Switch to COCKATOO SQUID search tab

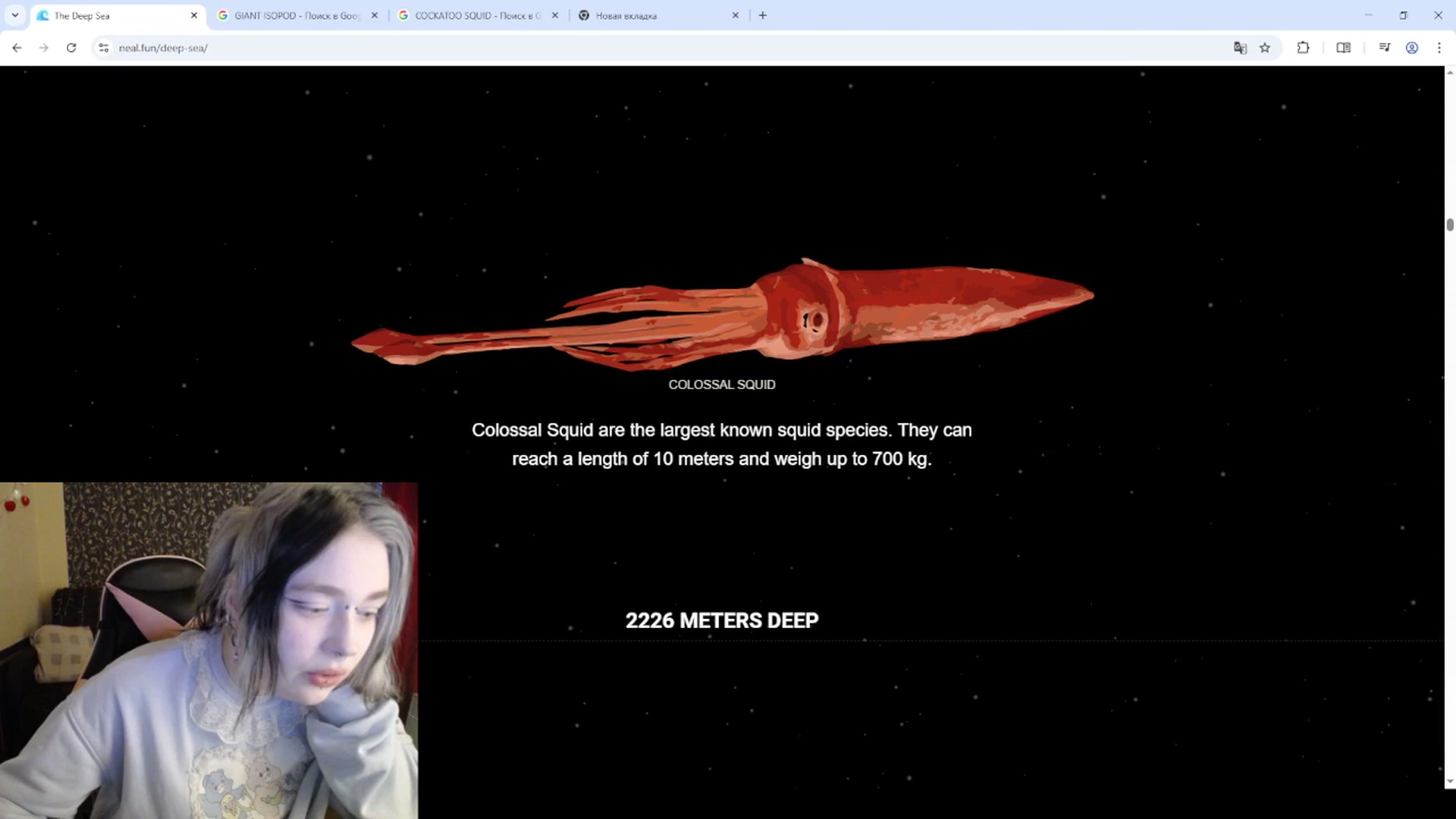click(476, 15)
